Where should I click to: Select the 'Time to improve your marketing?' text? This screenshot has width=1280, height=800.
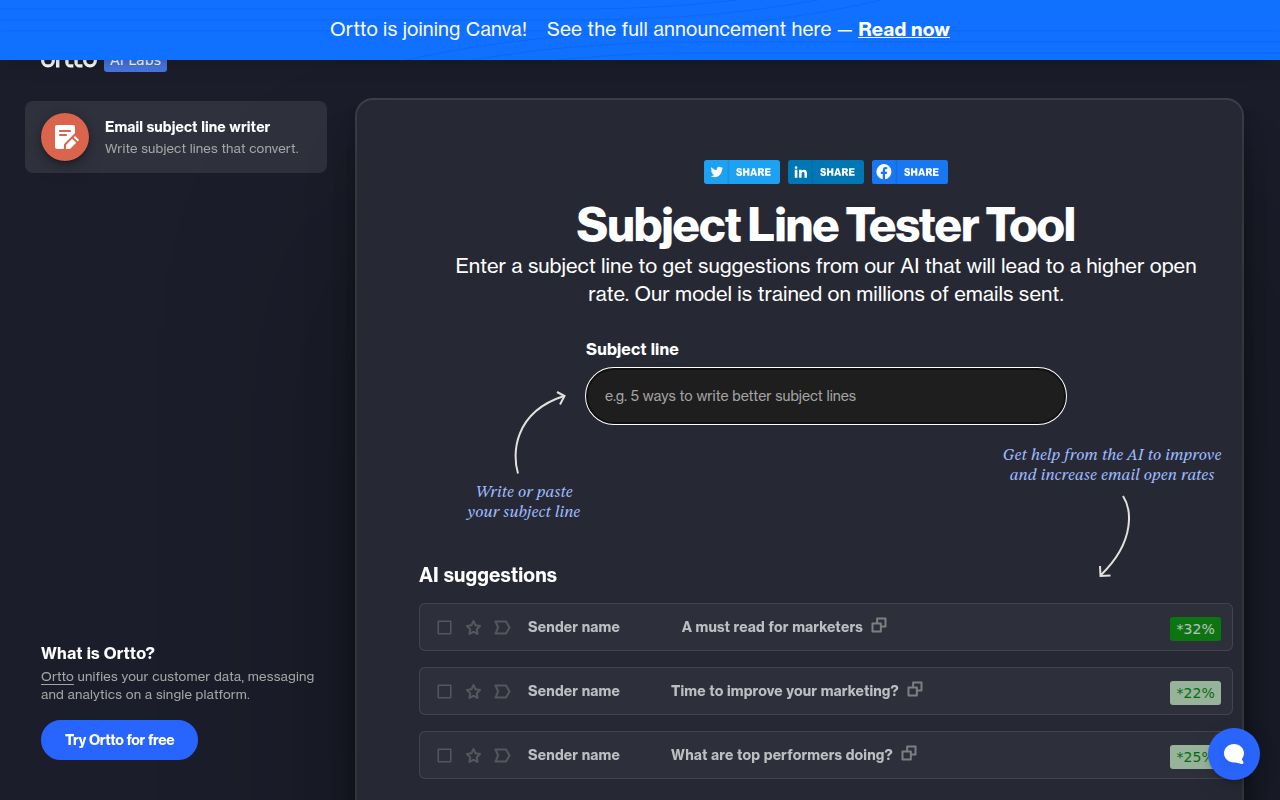click(x=785, y=691)
